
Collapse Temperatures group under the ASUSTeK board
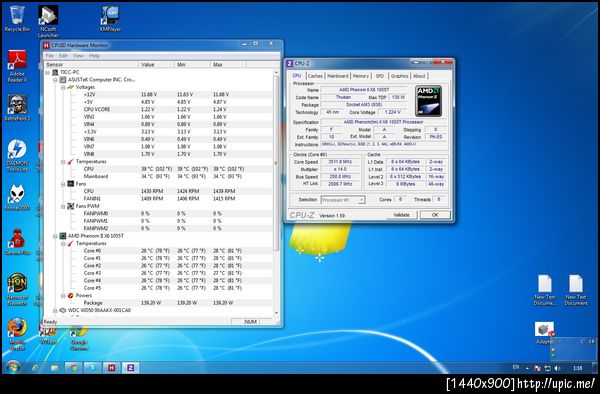click(63, 162)
